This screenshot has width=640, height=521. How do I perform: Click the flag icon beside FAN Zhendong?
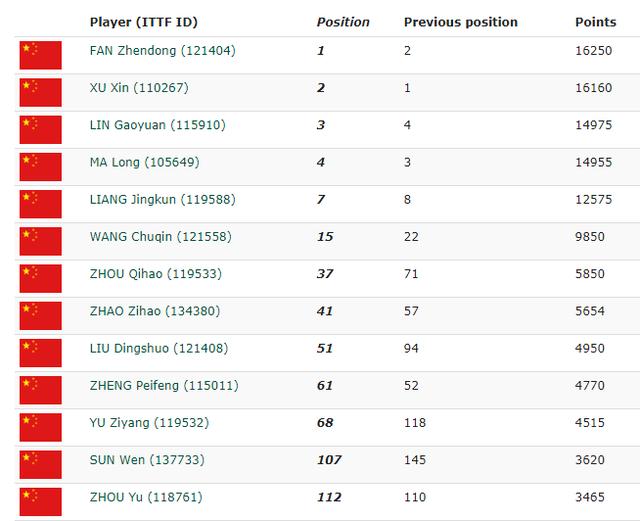tap(40, 55)
